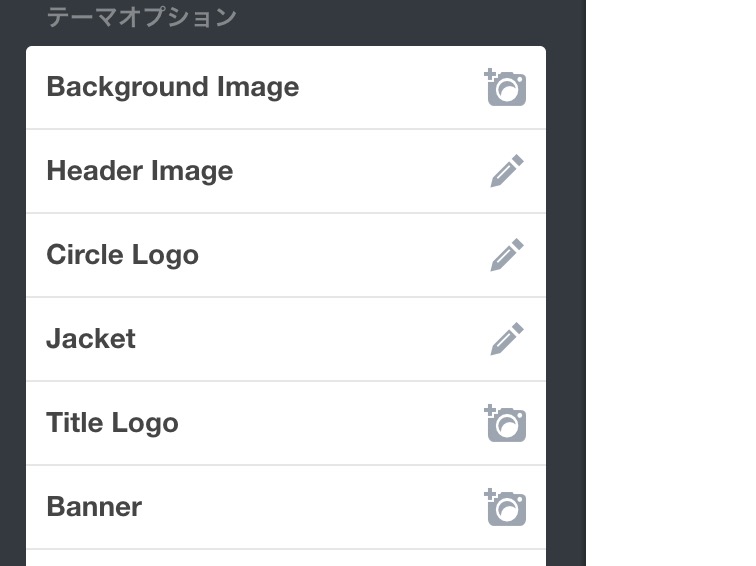Click the add-photo camera icon for Banner
The image size is (756, 566).
point(505,507)
